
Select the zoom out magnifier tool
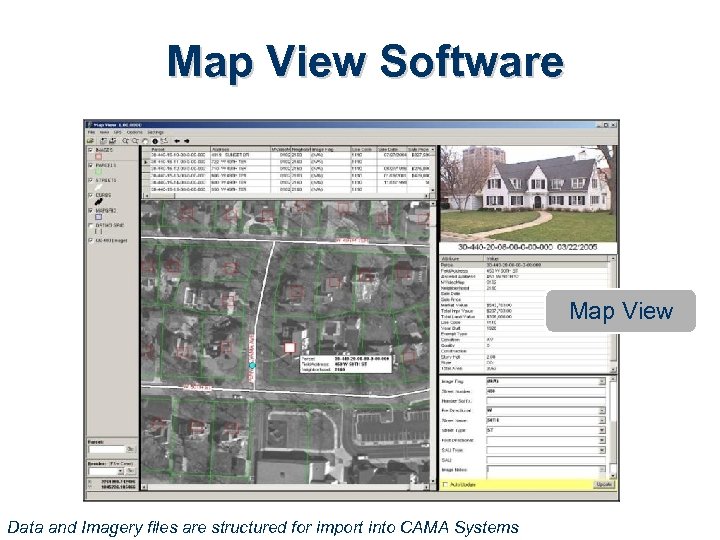(x=135, y=141)
